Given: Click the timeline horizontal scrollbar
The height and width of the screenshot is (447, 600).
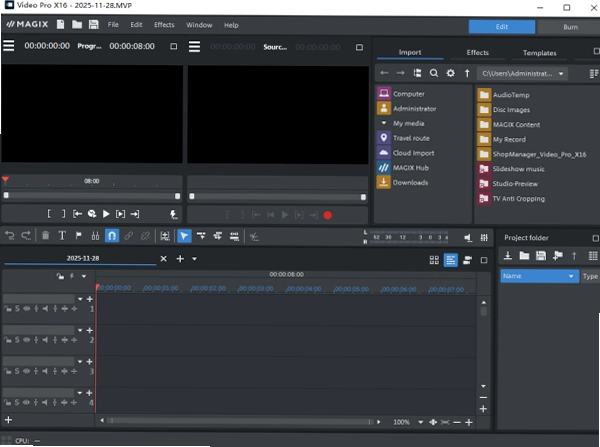Looking at the screenshot, I should 240,421.
